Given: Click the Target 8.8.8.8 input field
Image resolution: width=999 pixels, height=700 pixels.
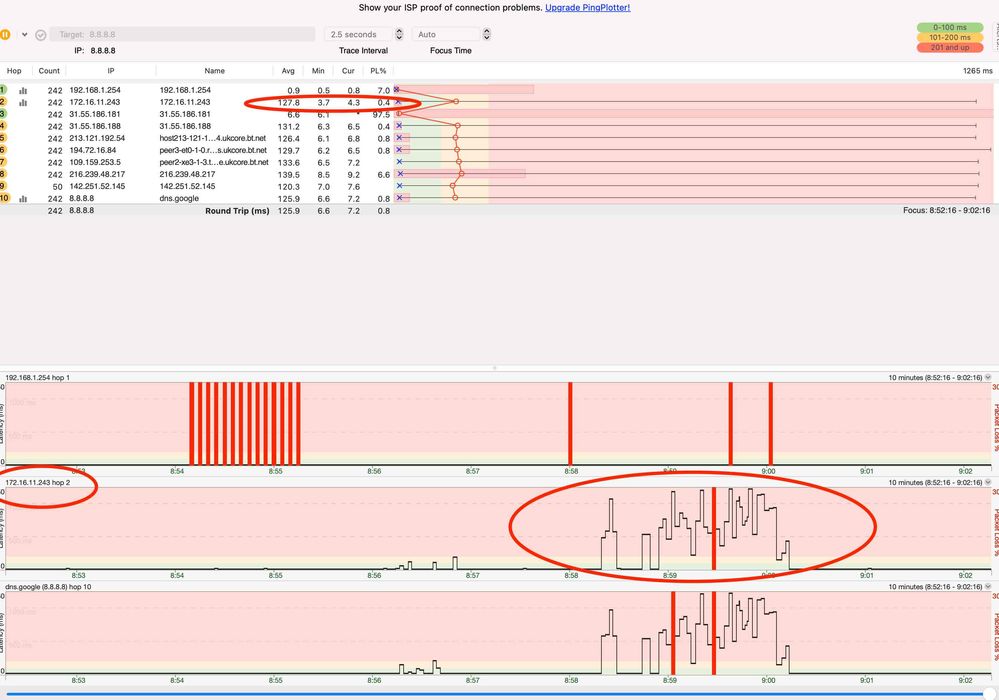Looking at the screenshot, I should pos(183,34).
